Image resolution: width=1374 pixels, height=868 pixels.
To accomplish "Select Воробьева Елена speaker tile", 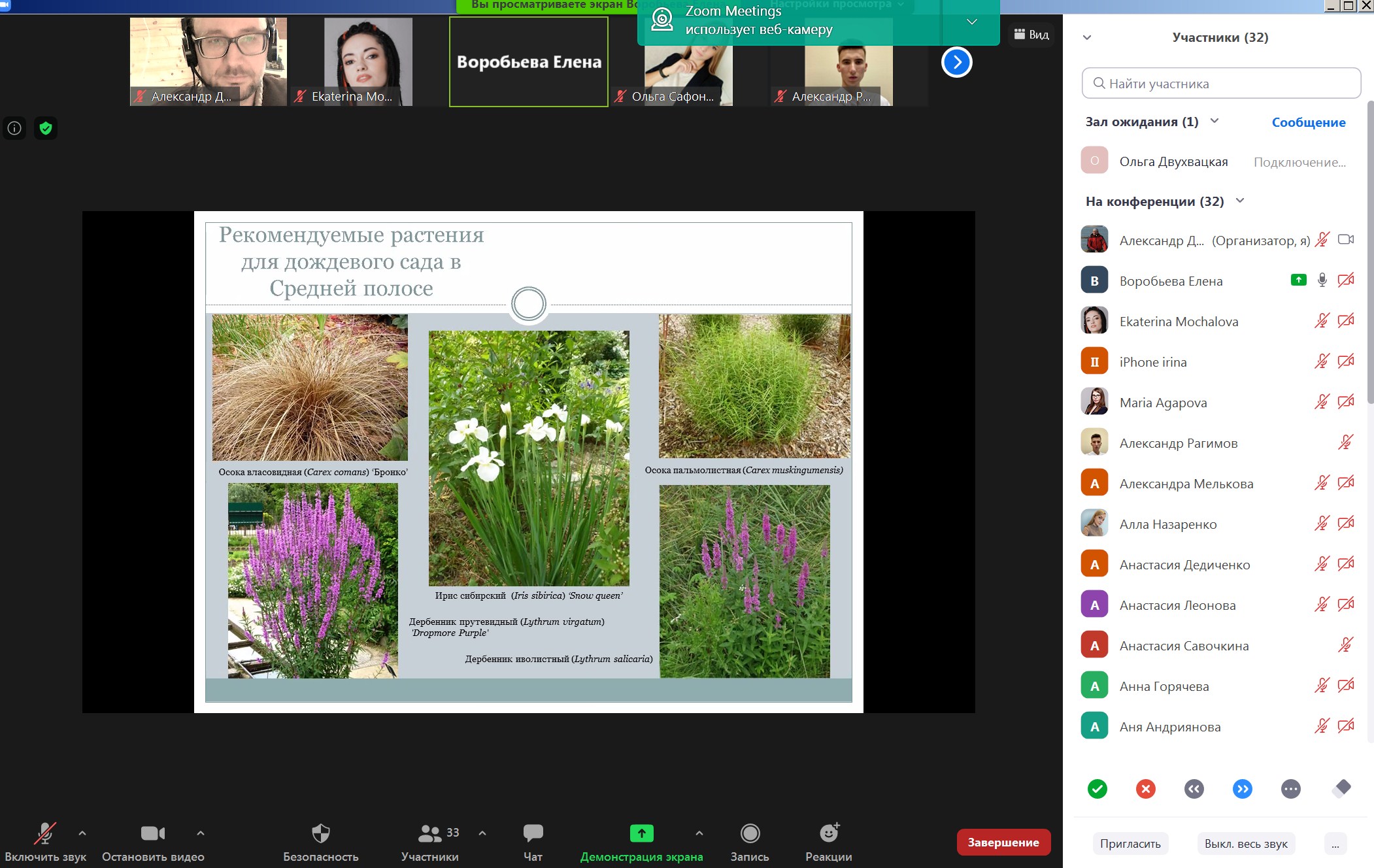I will tap(529, 62).
